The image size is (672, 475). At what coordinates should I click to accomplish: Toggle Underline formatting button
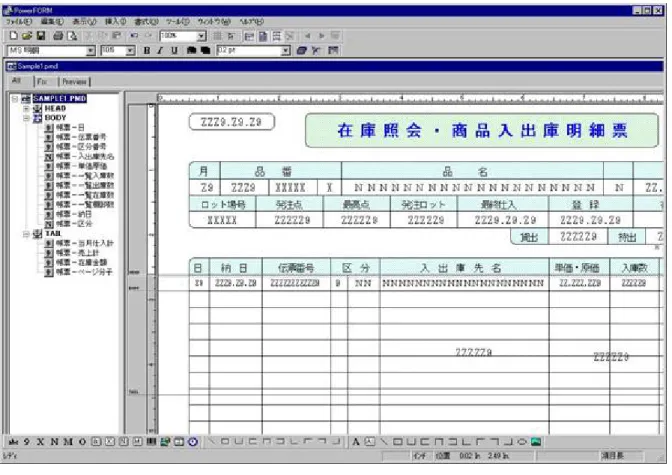click(x=174, y=51)
